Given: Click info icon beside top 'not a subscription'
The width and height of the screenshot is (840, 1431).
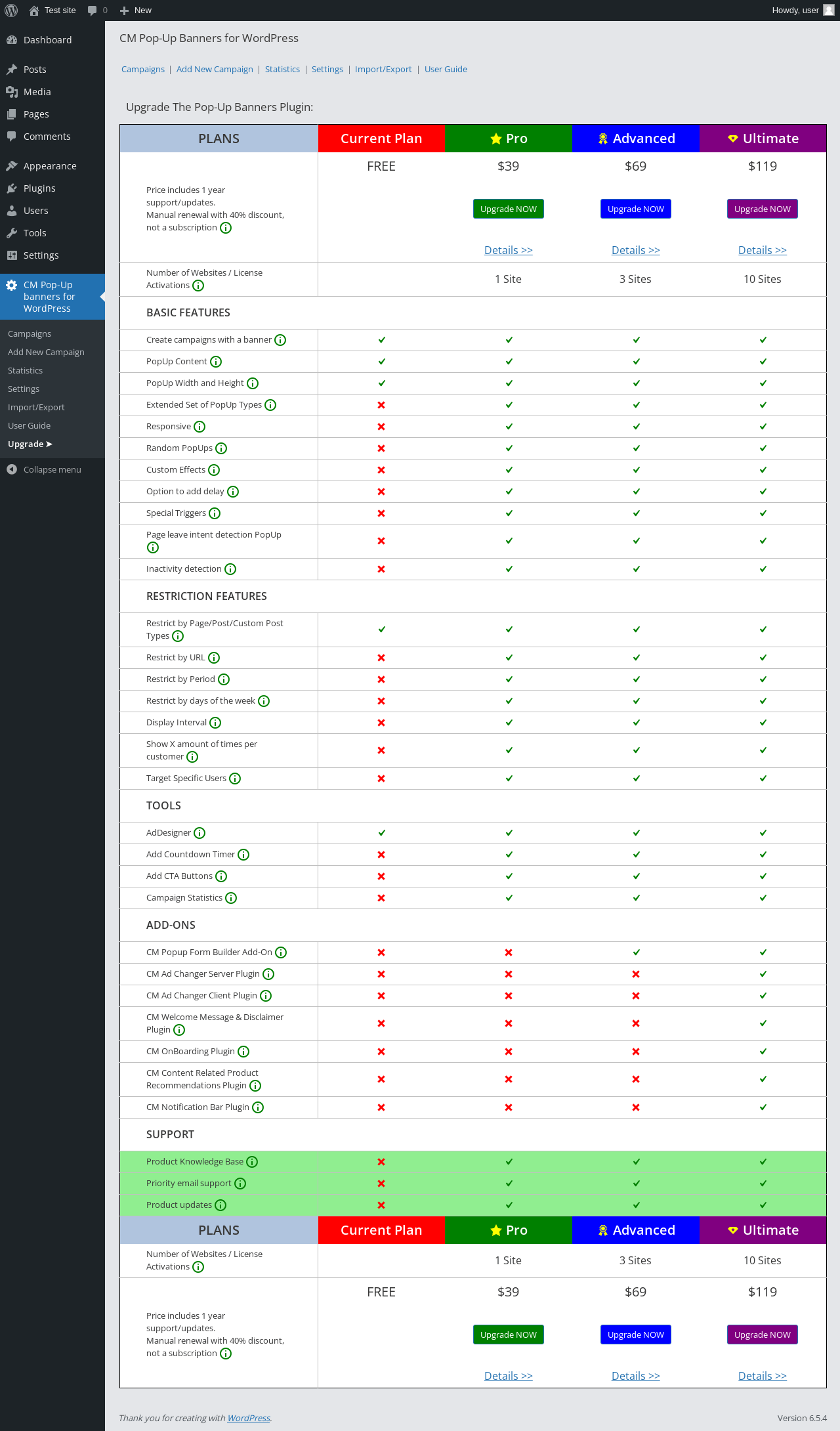Looking at the screenshot, I should tap(226, 228).
